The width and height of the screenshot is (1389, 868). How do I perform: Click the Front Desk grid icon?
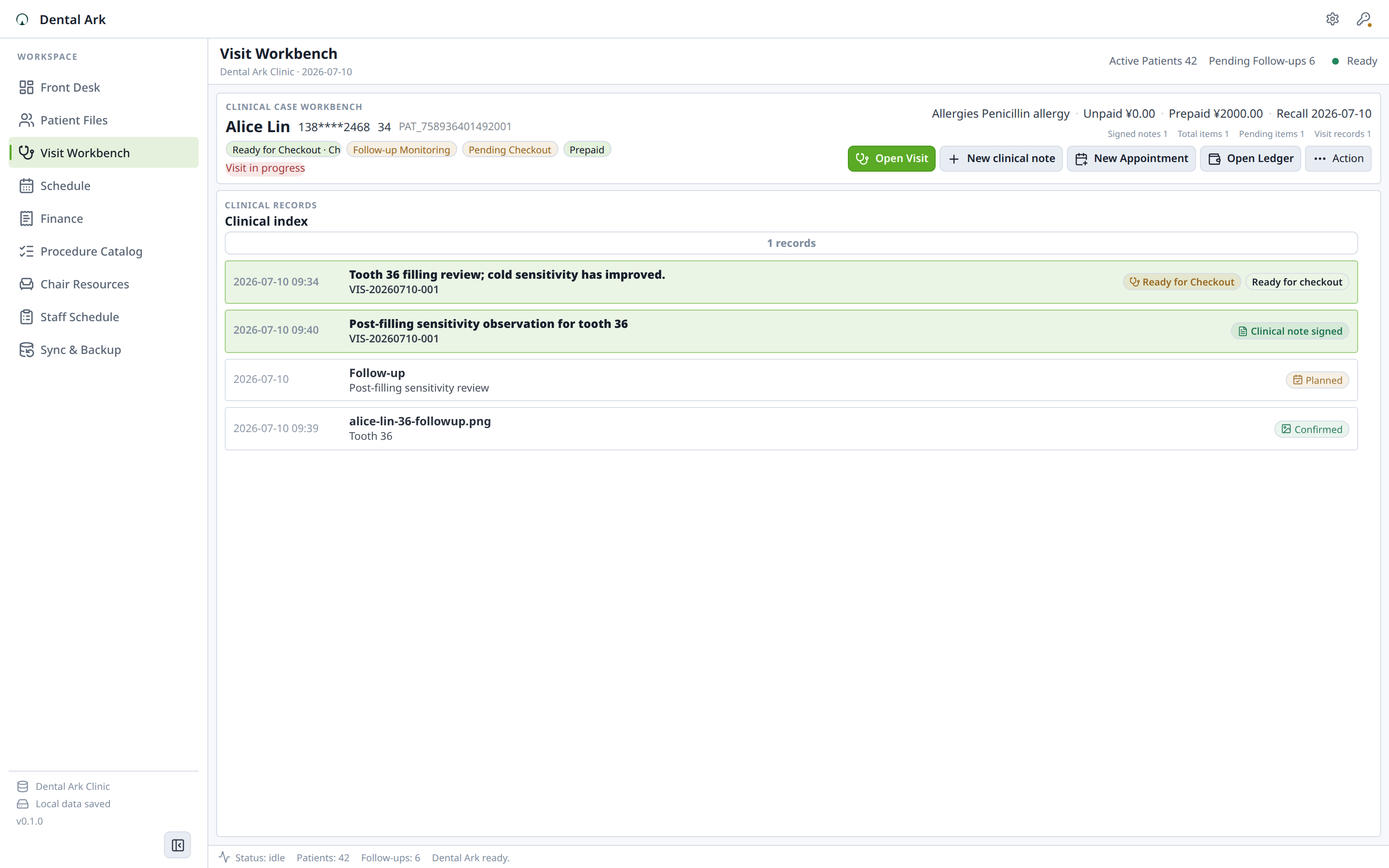click(27, 87)
